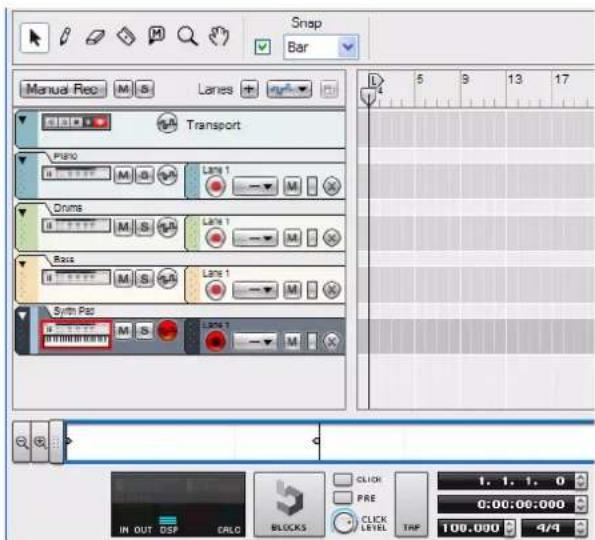Select the Eraser tool
The height and width of the screenshot is (540, 595).
[x=95, y=37]
